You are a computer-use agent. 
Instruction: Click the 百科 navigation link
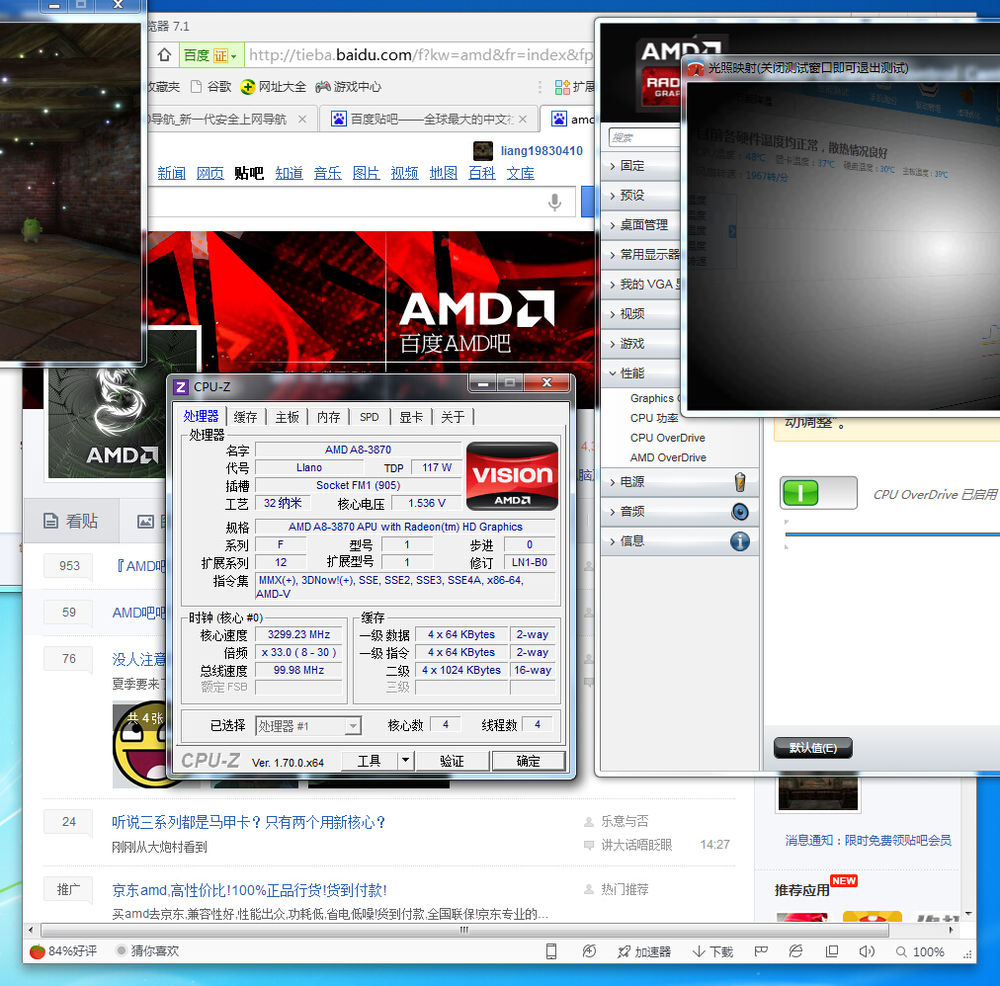[482, 173]
